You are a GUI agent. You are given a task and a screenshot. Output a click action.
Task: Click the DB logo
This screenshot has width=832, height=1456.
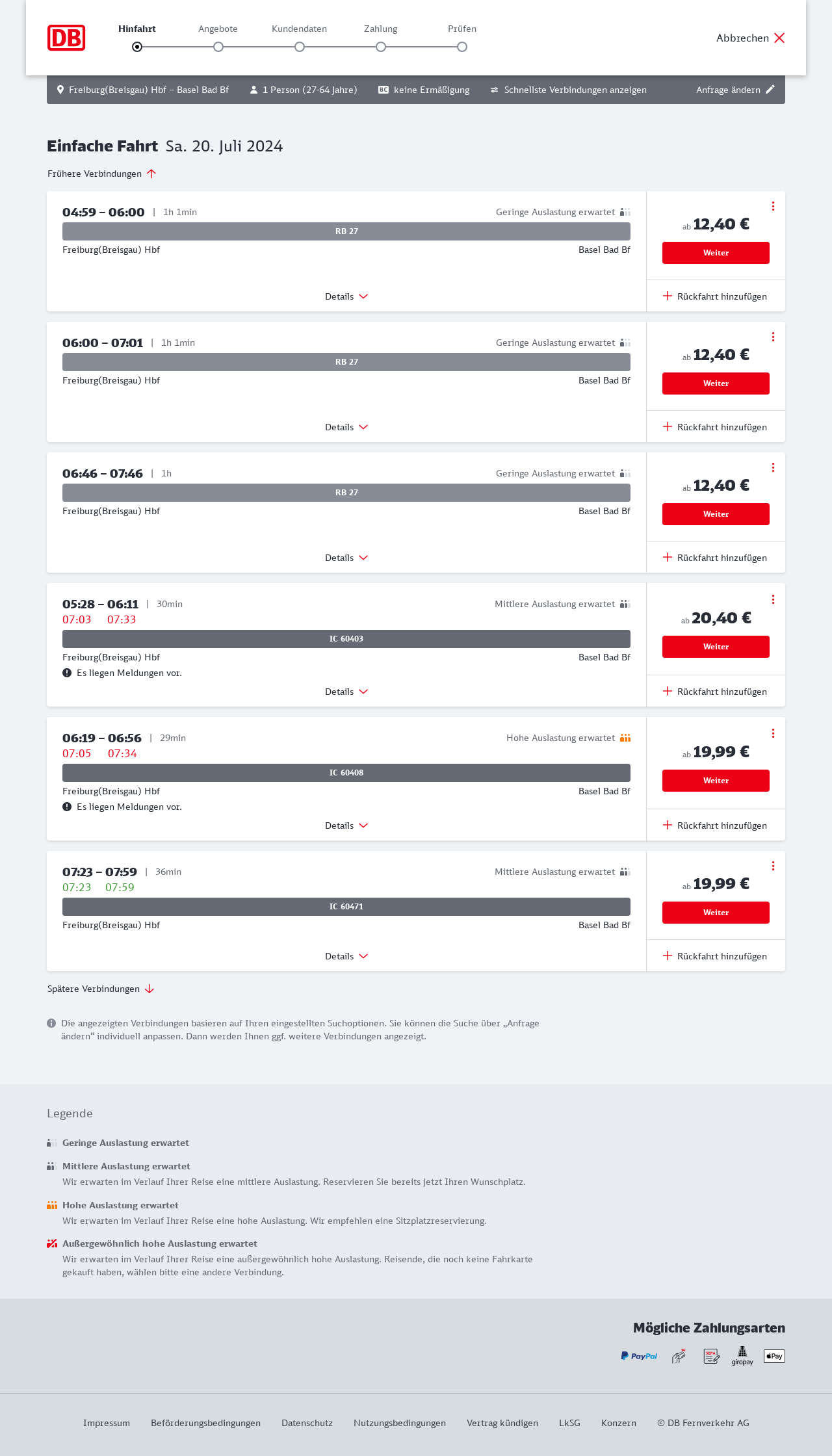tap(66, 38)
